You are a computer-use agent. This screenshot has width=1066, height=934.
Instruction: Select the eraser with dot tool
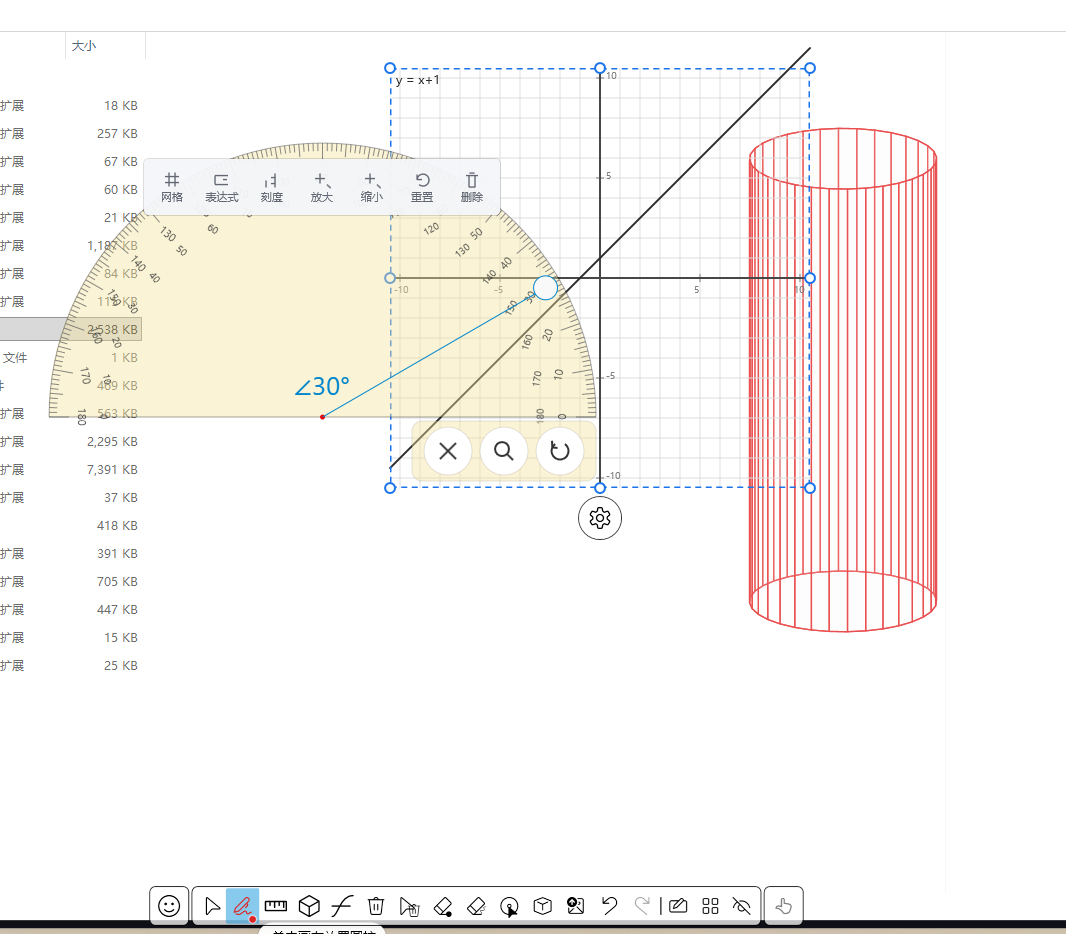coord(443,906)
